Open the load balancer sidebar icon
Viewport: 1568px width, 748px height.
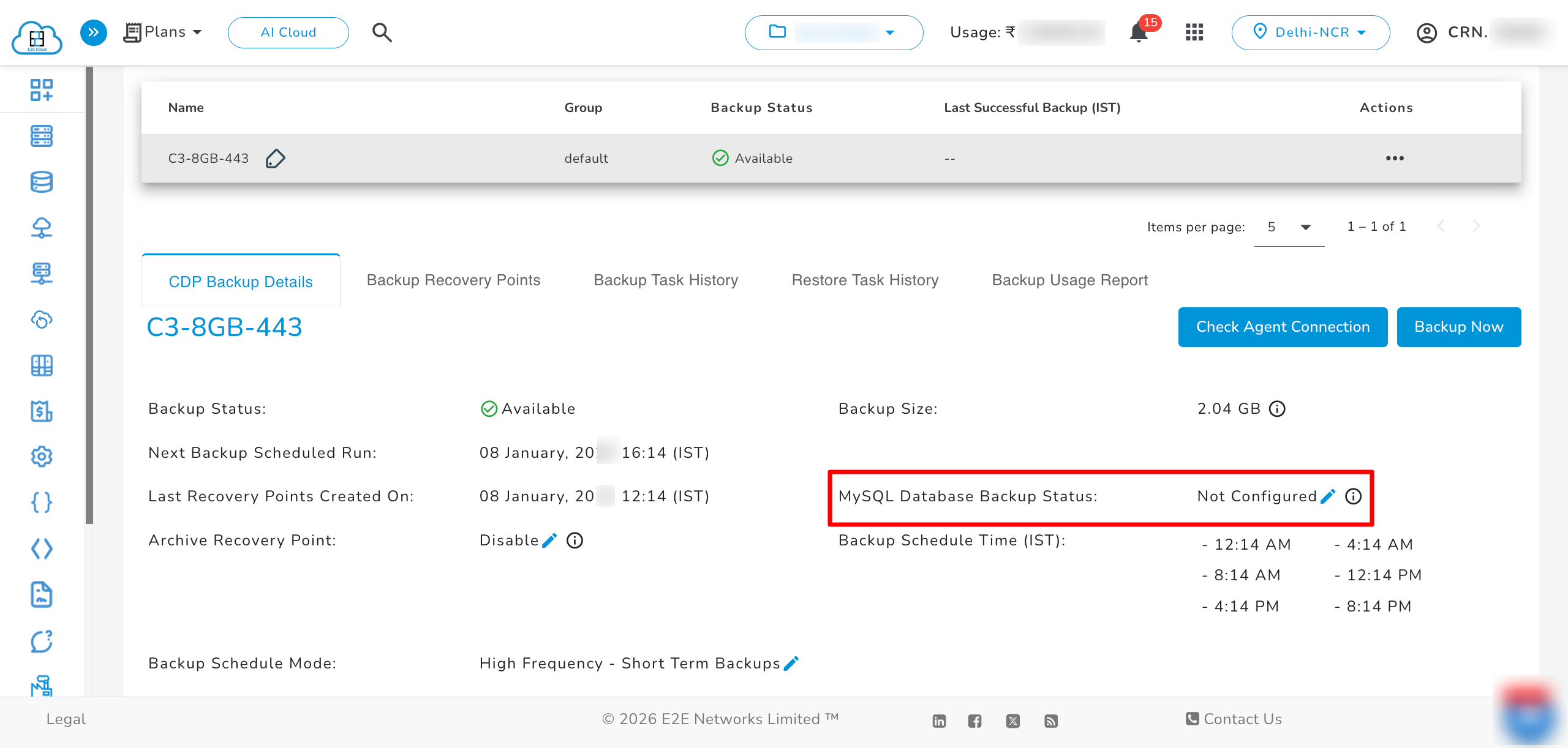coord(42,274)
